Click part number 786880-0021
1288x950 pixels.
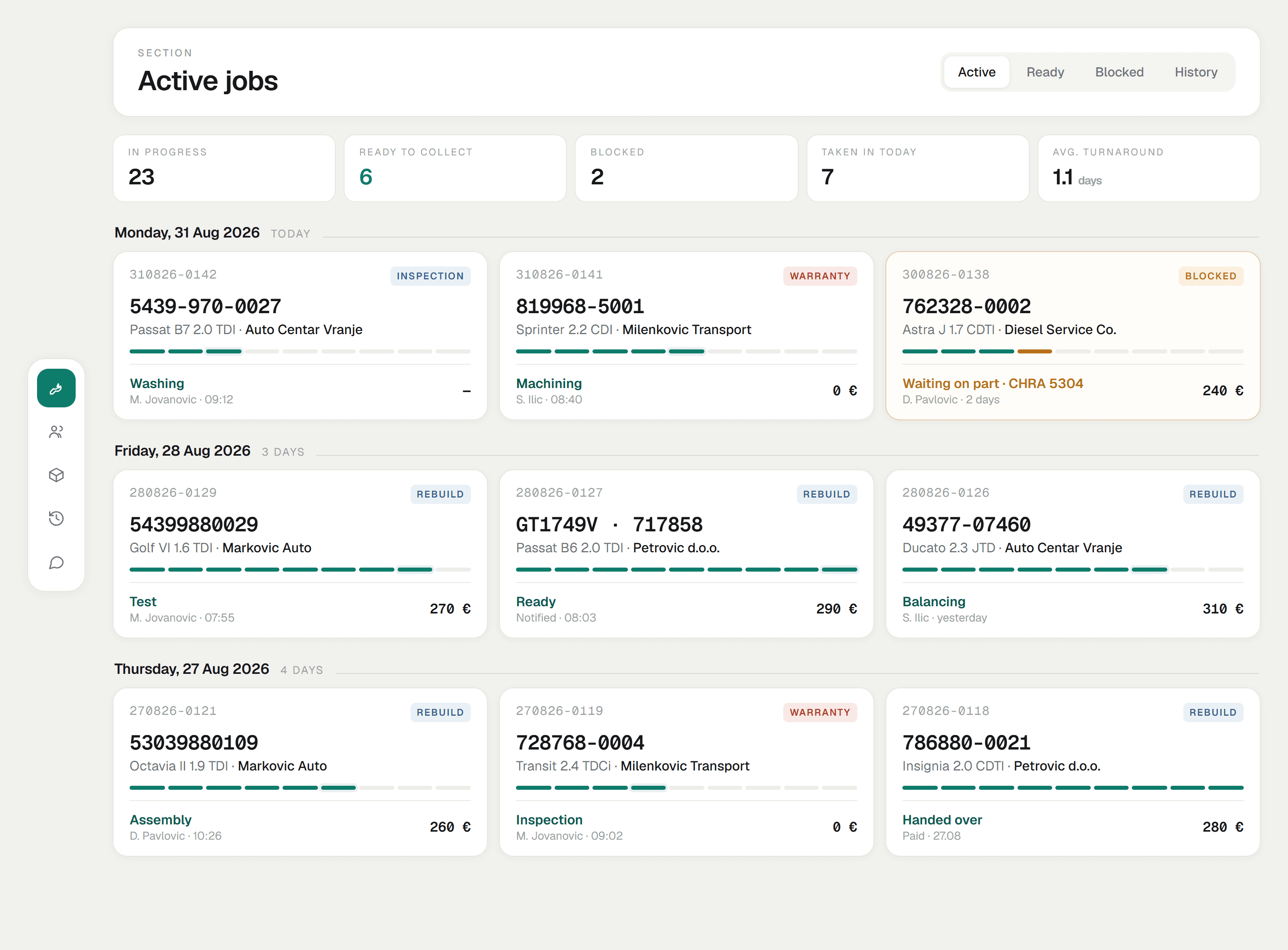point(966,742)
